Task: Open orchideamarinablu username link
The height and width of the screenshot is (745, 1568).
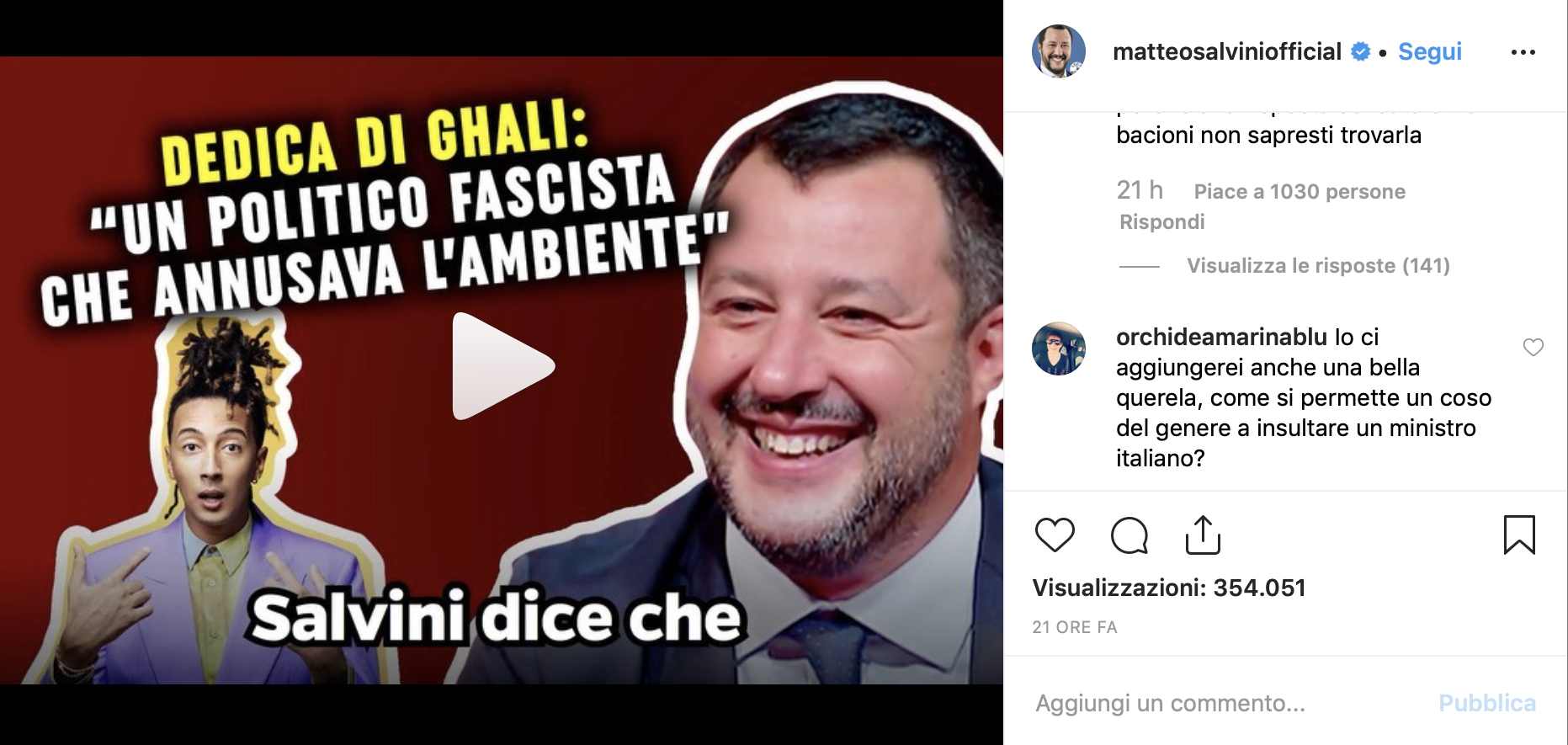Action: [1221, 337]
